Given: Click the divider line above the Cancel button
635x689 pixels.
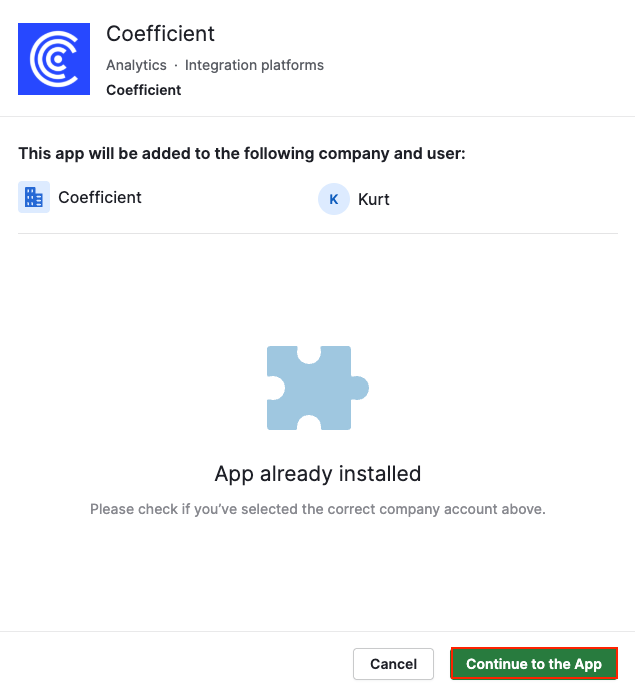Looking at the screenshot, I should coord(318,631).
